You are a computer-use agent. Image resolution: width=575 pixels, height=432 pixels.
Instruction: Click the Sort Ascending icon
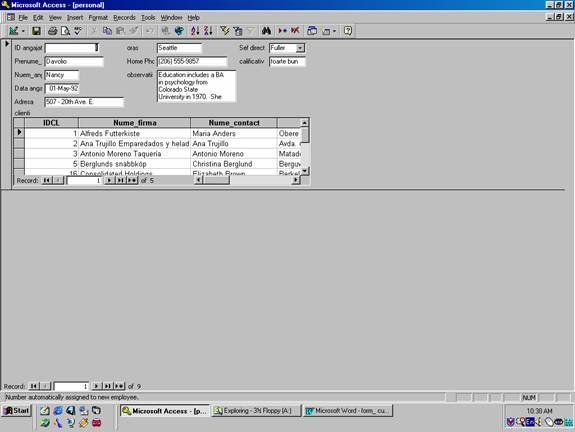pos(195,31)
